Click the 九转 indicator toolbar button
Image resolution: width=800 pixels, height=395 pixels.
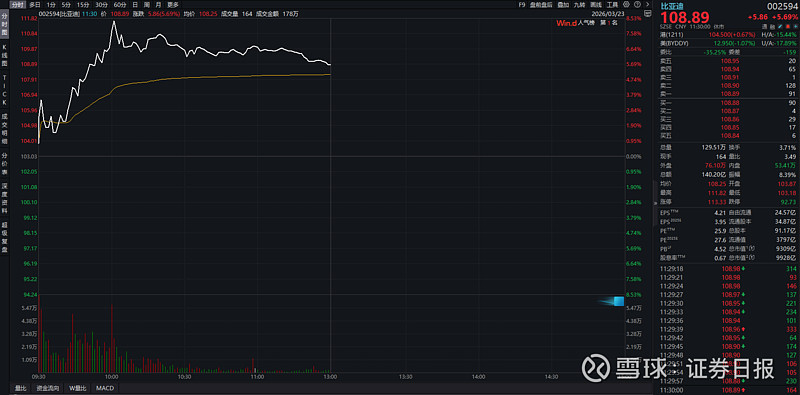tap(579, 5)
